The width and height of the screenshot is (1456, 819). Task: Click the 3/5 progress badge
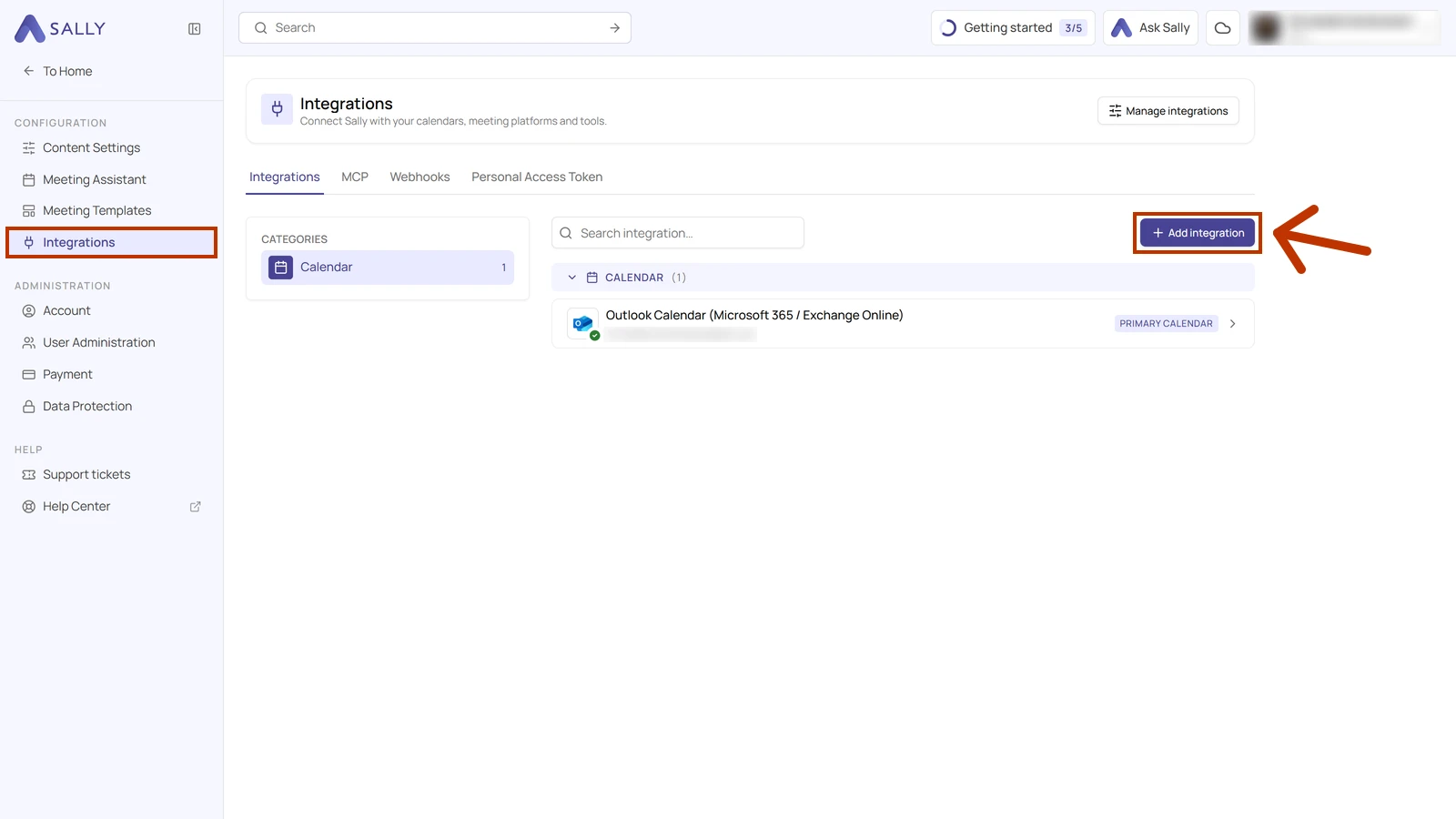[x=1074, y=28]
